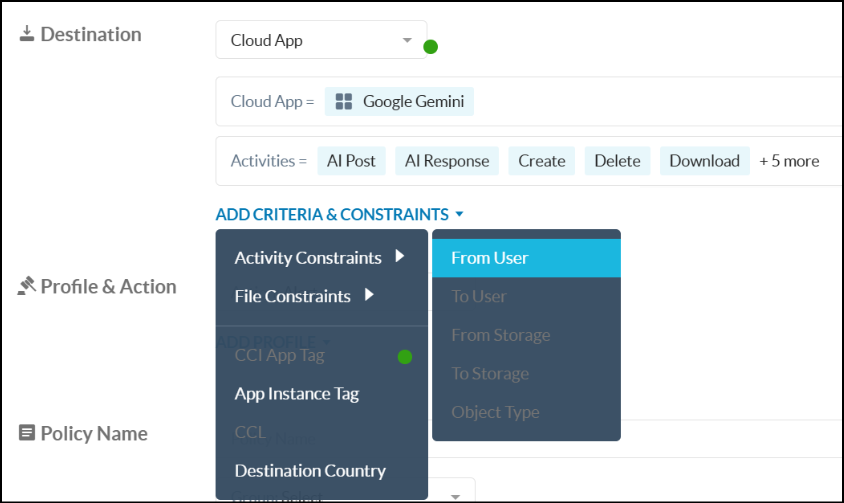Image resolution: width=844 pixels, height=503 pixels.
Task: Click the Google Gemini app grid icon
Action: click(343, 101)
